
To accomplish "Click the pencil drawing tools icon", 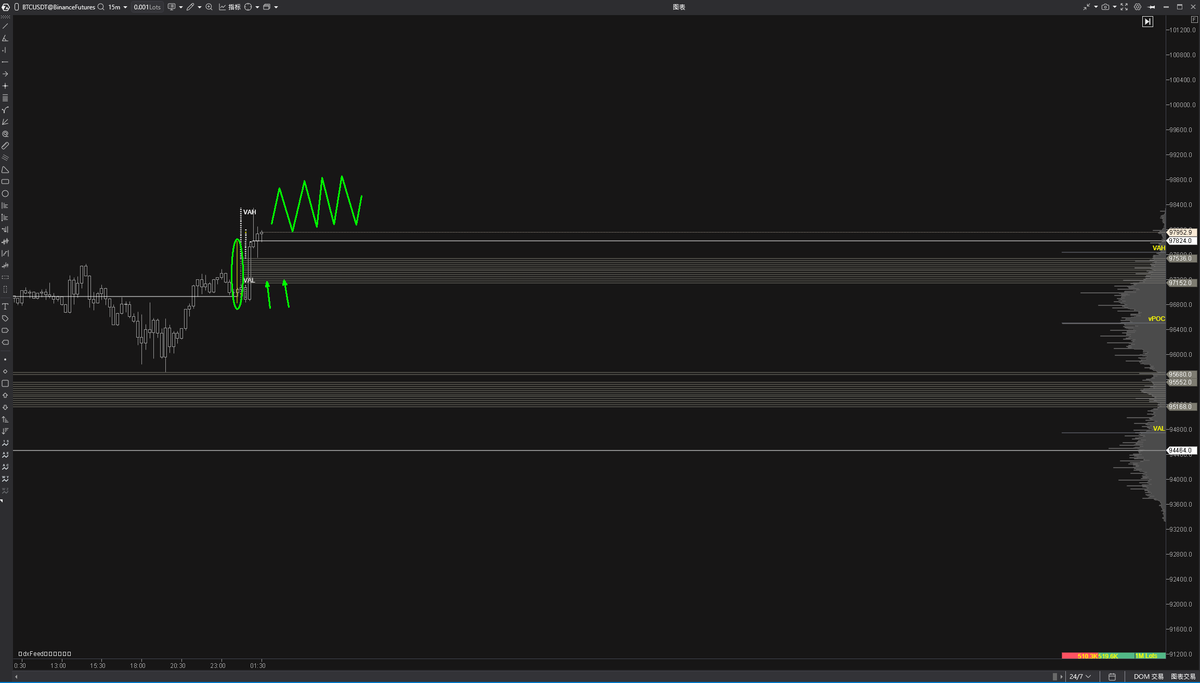I will click(x=191, y=7).
